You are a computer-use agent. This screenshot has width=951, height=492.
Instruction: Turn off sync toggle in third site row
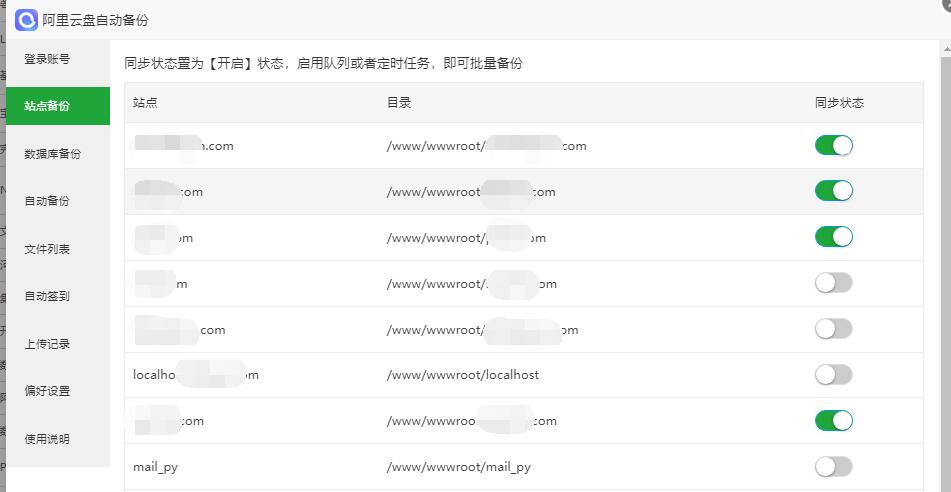point(833,237)
